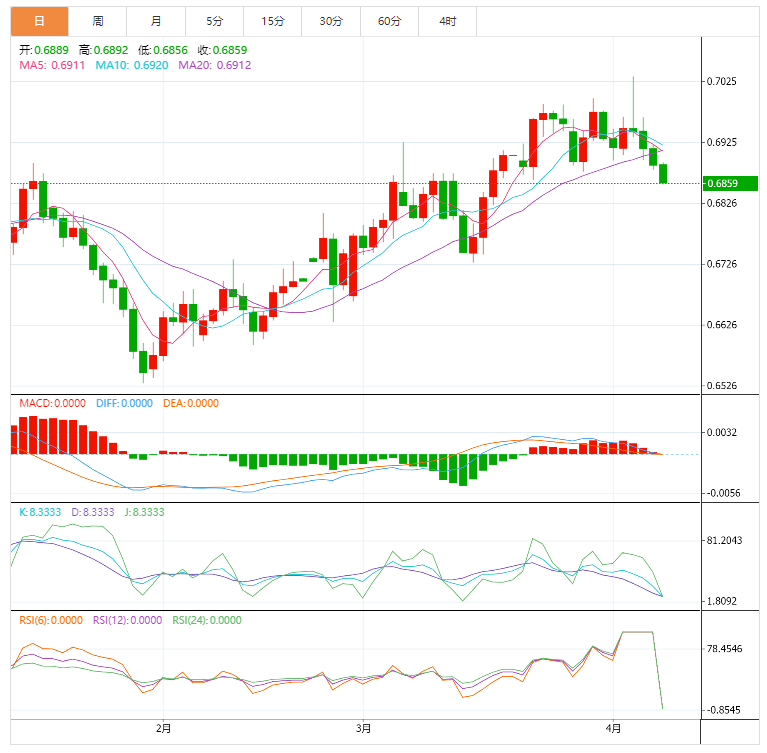Click the RSI(12): 0.0000 label
The width and height of the screenshot is (767, 753).
pyautogui.click(x=127, y=620)
